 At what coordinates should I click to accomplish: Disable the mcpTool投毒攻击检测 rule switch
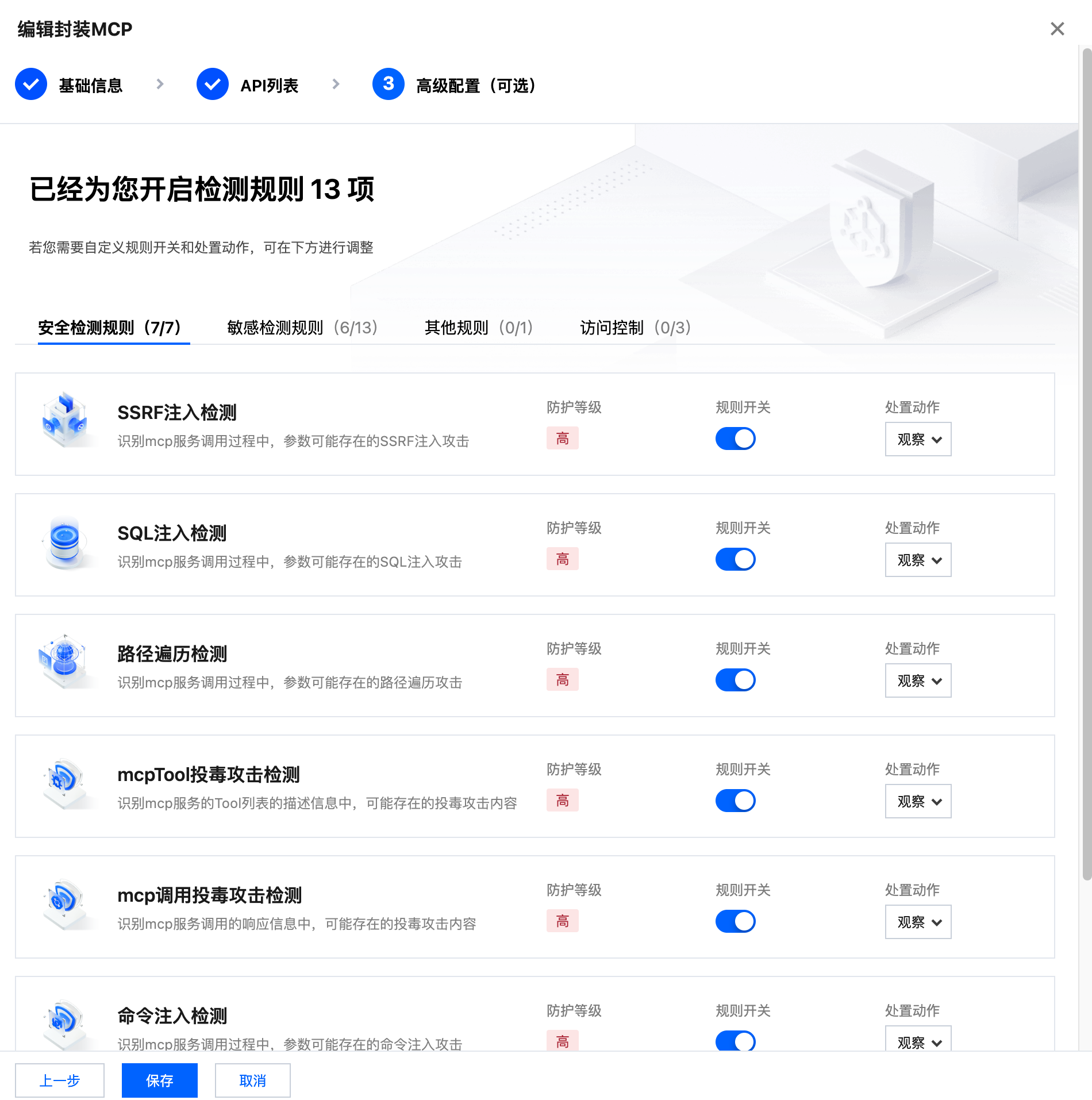(736, 801)
